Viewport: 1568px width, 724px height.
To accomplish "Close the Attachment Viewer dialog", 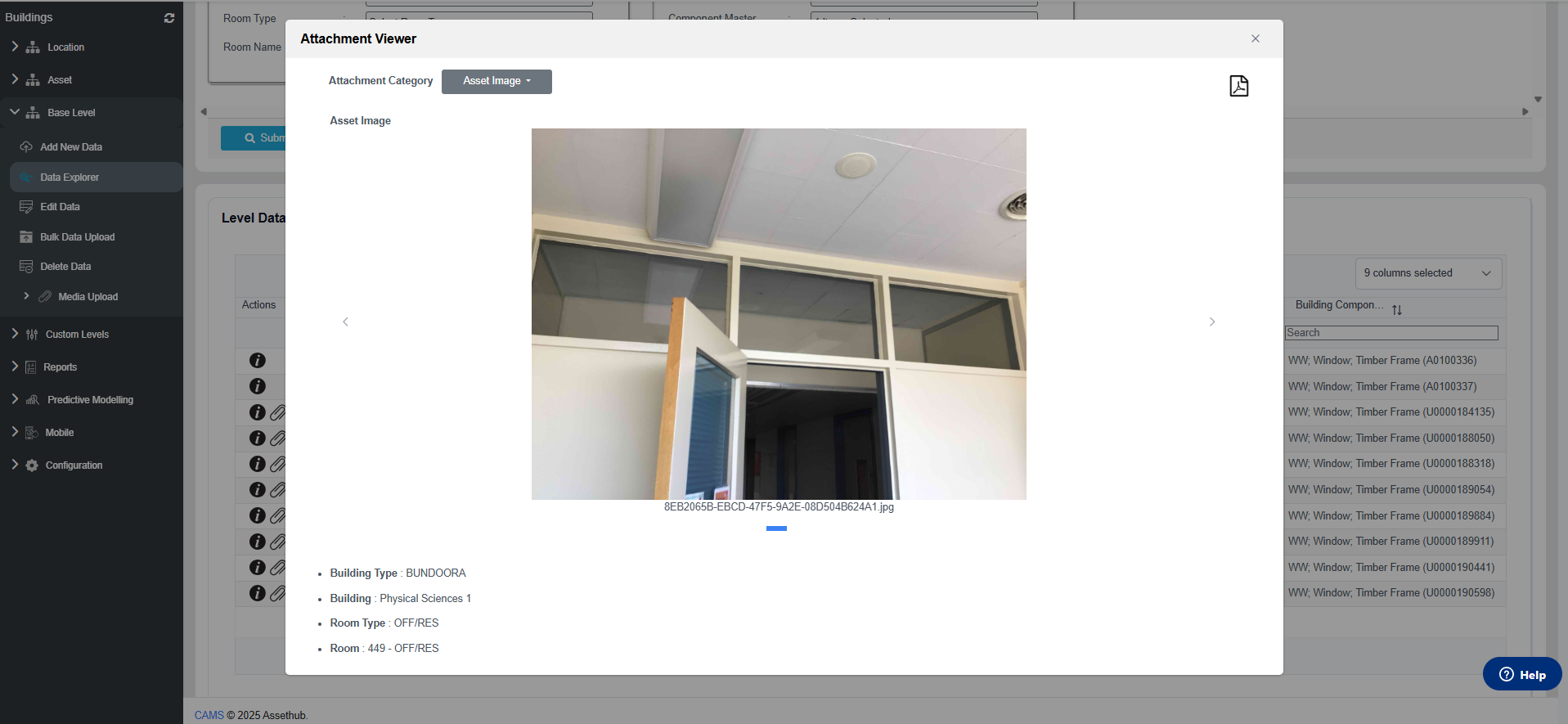I will pyautogui.click(x=1255, y=38).
